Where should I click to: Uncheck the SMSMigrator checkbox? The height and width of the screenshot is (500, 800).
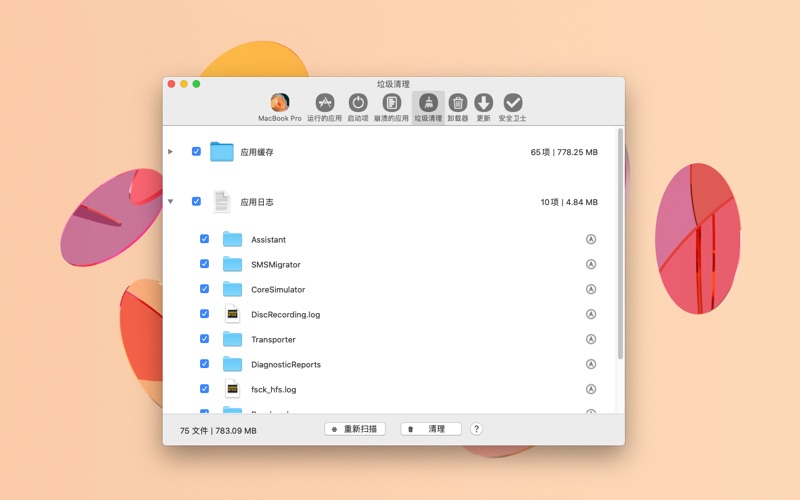coord(204,264)
